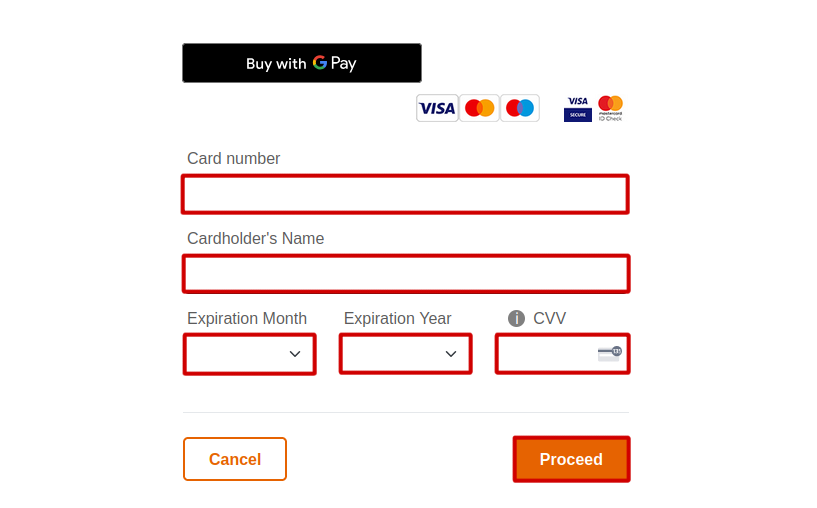Click the "CVV" label text
817x508 pixels.
coord(549,318)
